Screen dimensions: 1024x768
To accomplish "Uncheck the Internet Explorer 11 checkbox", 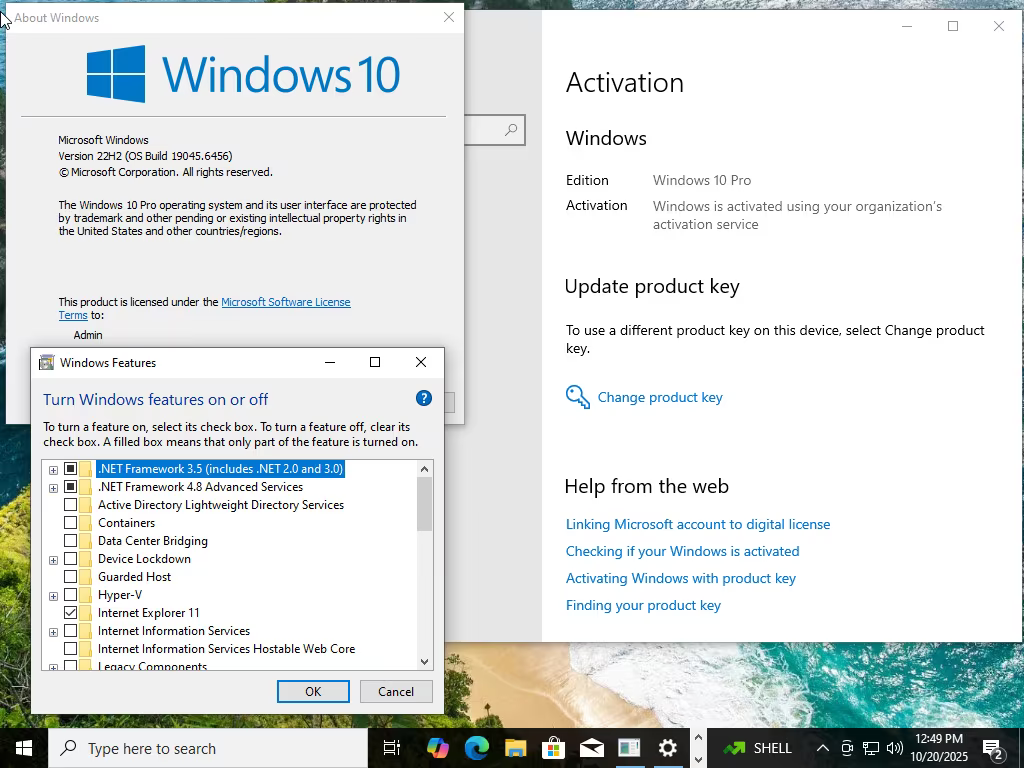I will [x=71, y=613].
